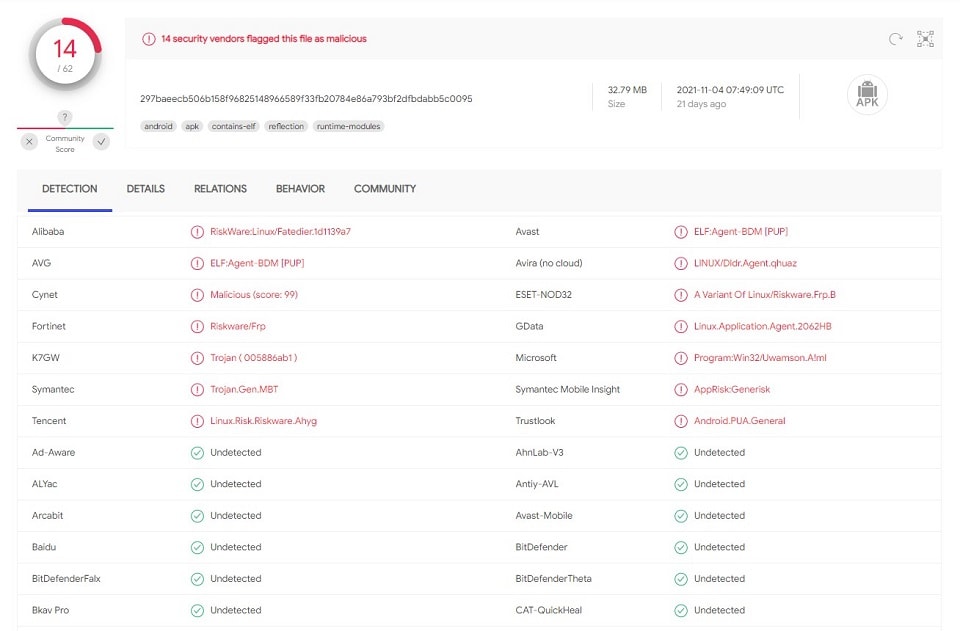Click the reflection tag
This screenshot has width=960, height=631.
tap(286, 126)
